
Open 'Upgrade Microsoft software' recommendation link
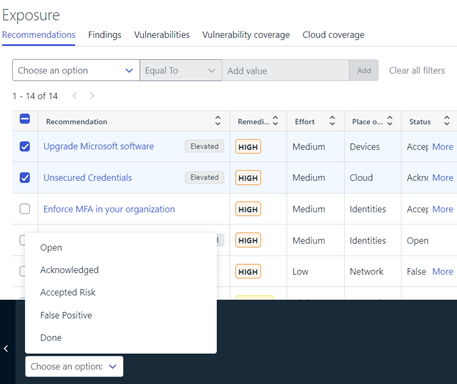tap(99, 146)
